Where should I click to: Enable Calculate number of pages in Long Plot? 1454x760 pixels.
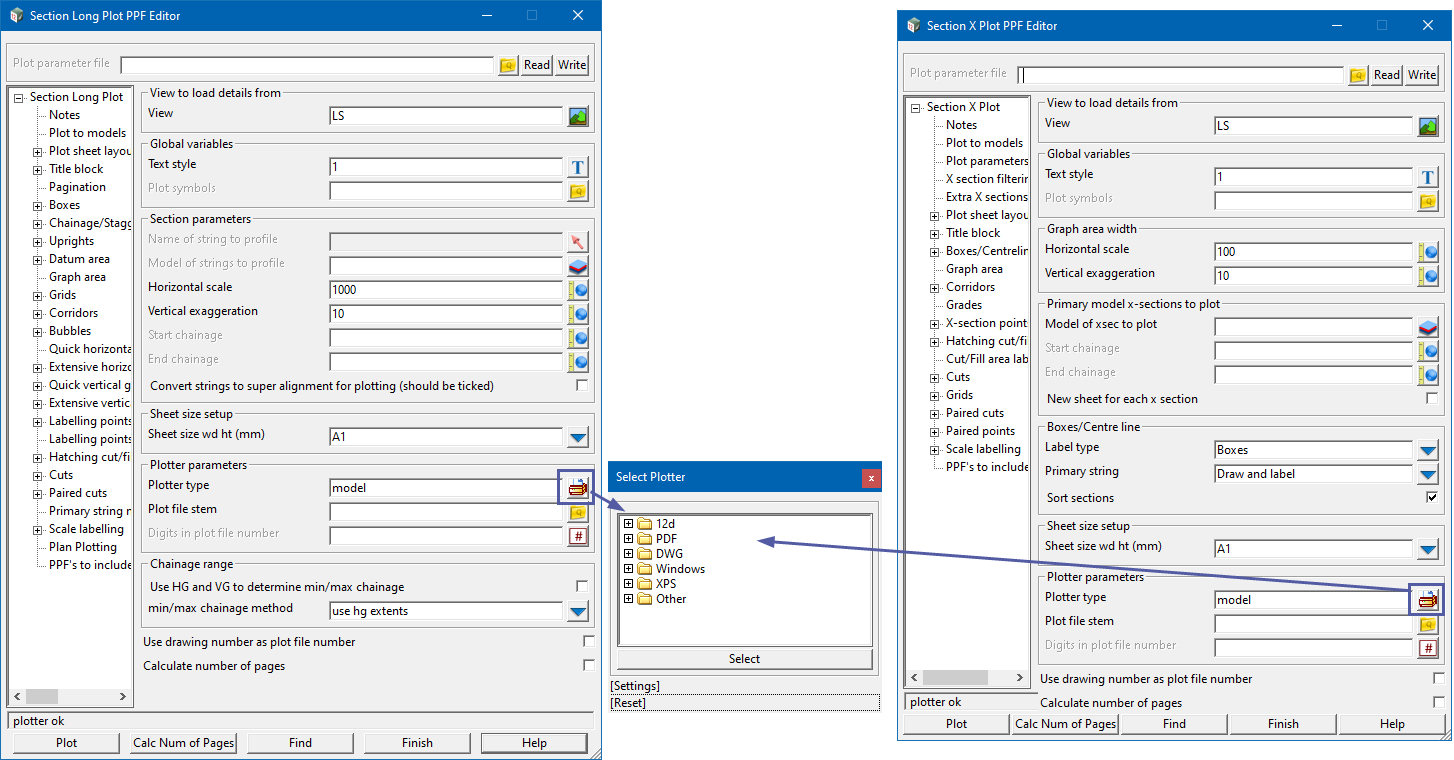point(588,666)
